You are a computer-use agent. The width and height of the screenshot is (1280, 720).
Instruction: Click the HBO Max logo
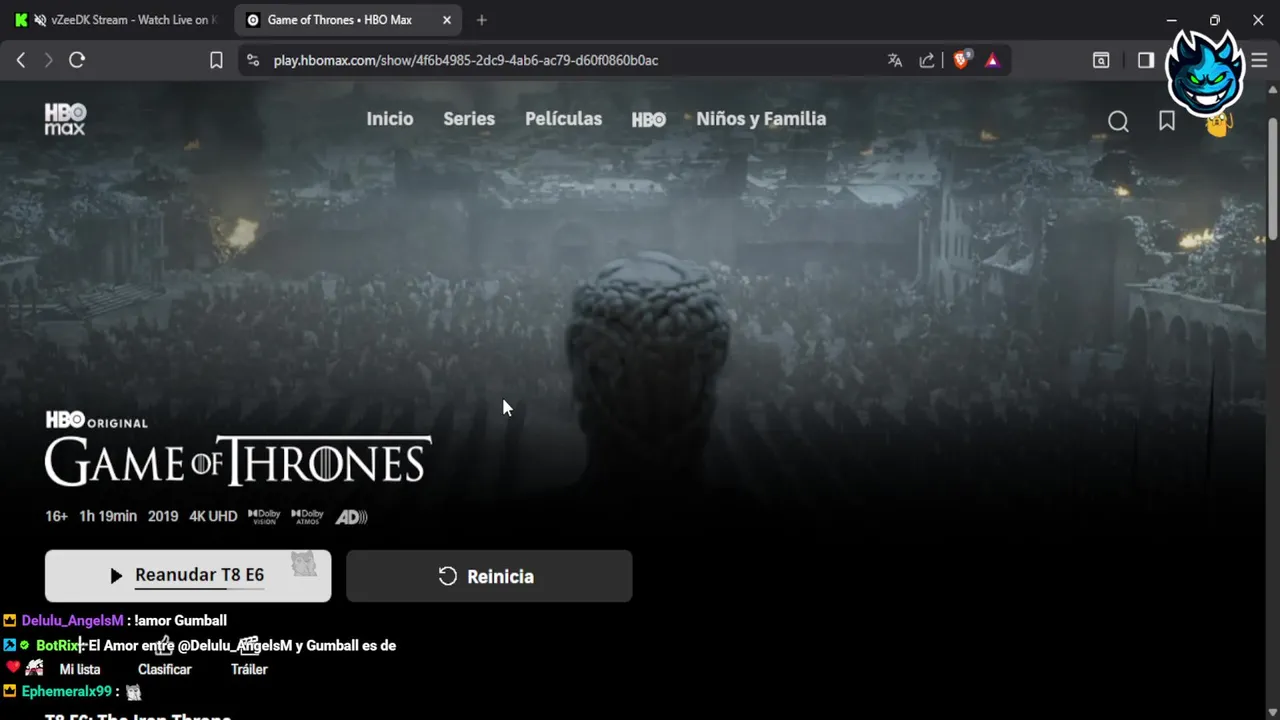click(65, 119)
